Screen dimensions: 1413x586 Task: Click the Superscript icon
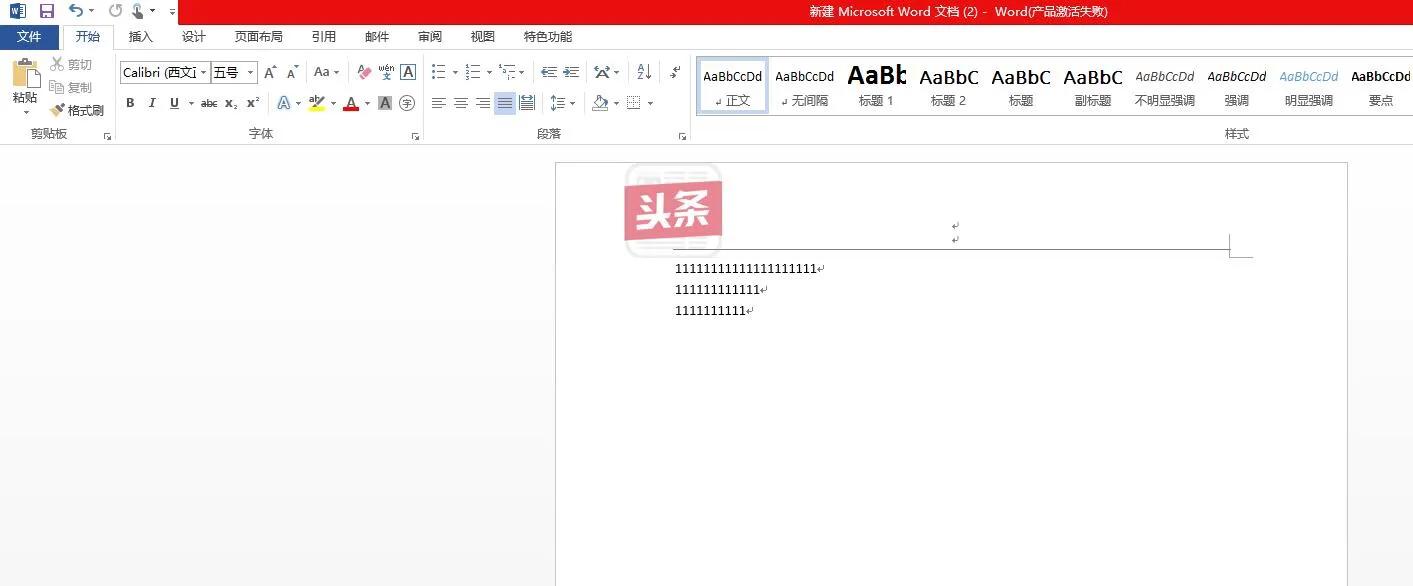pos(253,103)
